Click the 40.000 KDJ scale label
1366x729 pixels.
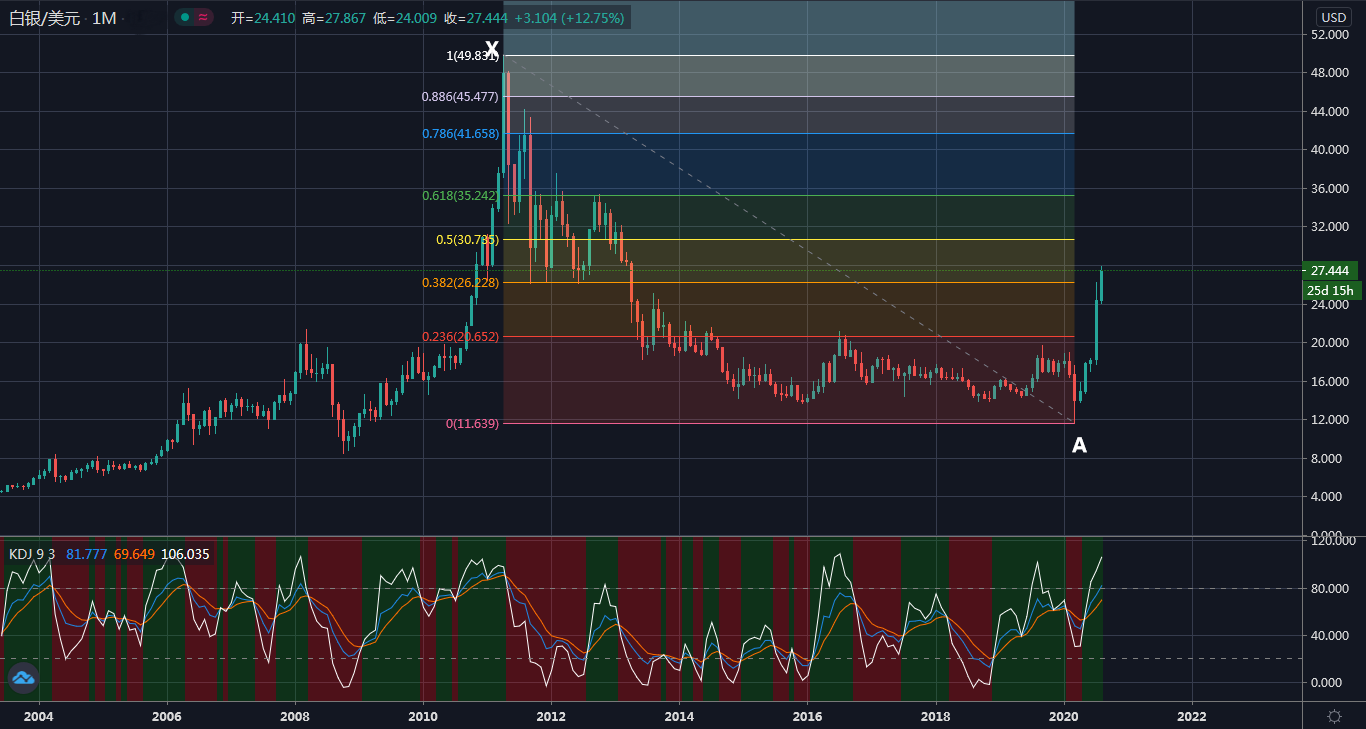pos(1331,635)
